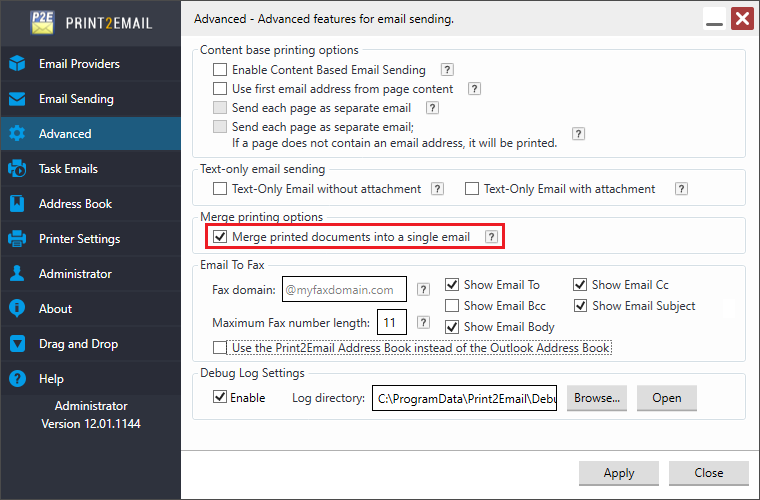Viewport: 760px width, 500px height.
Task: Click the Email Providers cube icon
Action: (x=17, y=63)
